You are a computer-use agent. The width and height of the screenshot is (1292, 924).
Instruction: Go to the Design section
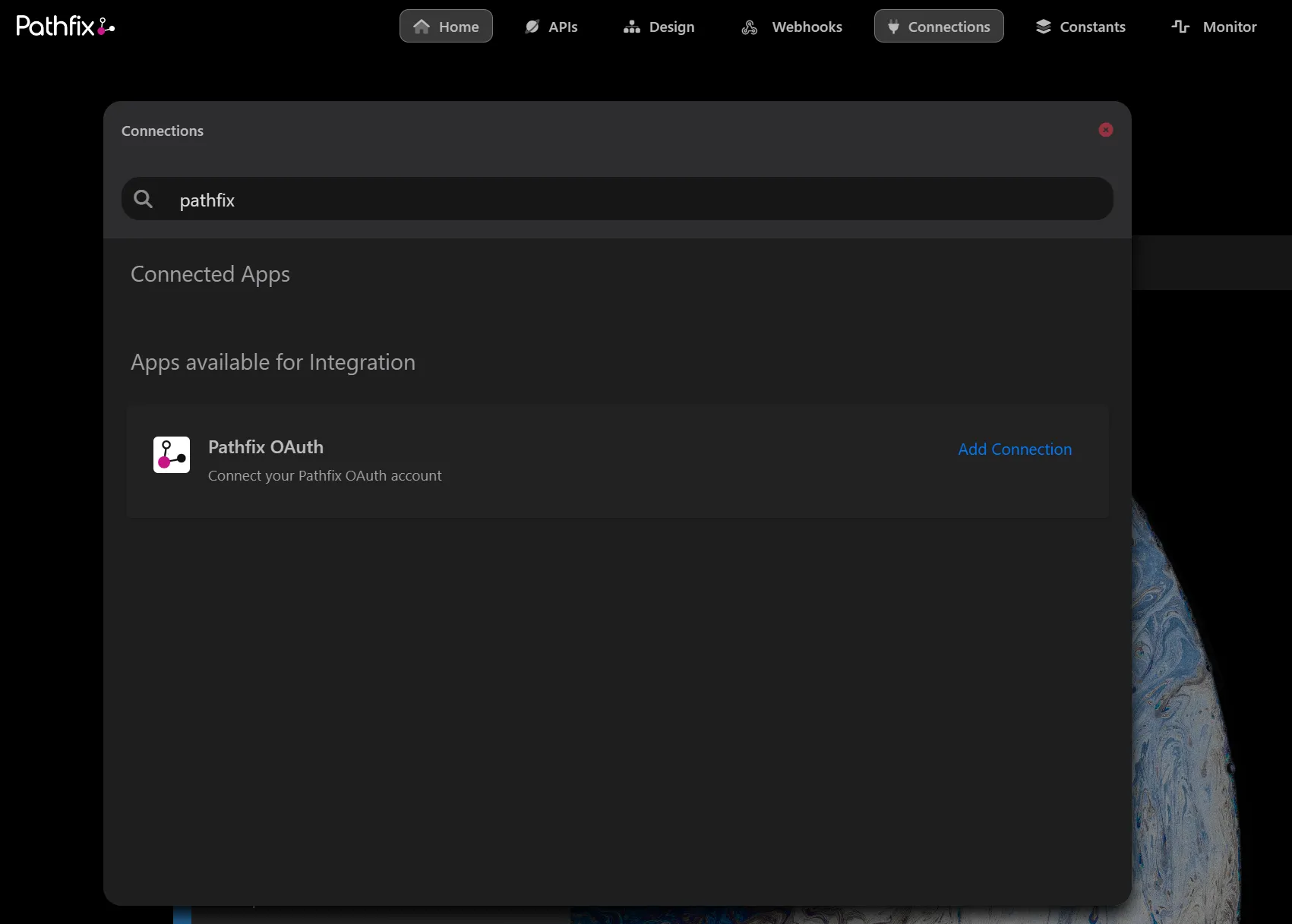click(x=659, y=27)
